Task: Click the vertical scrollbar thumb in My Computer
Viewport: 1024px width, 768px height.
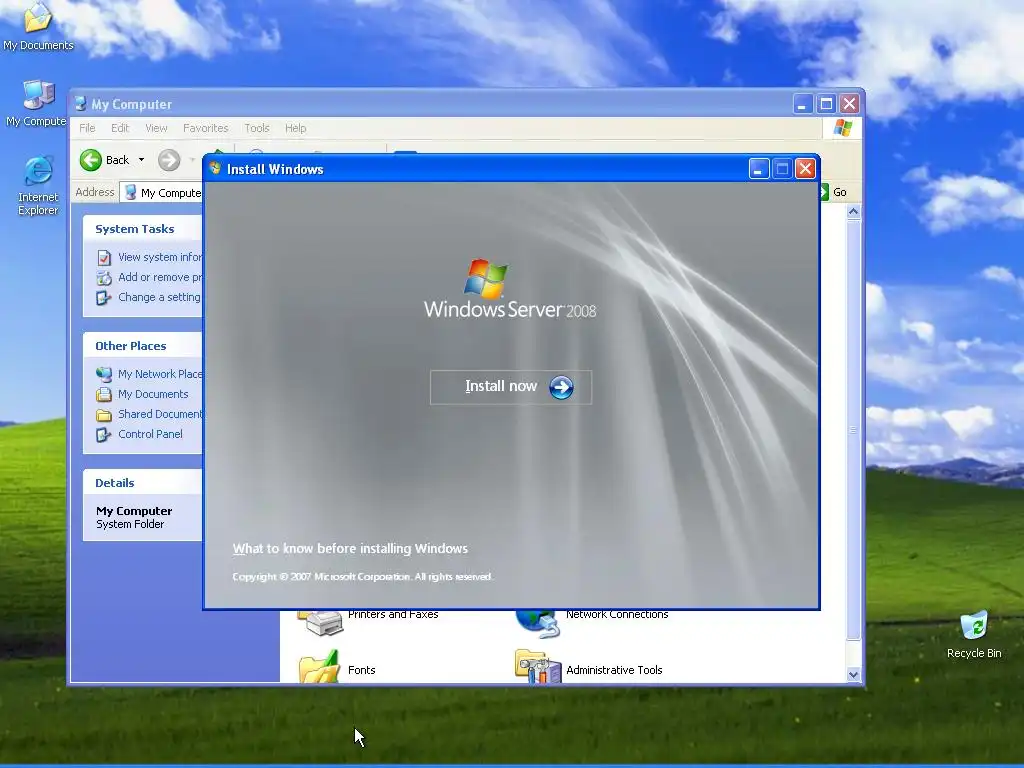Action: pyautogui.click(x=853, y=429)
